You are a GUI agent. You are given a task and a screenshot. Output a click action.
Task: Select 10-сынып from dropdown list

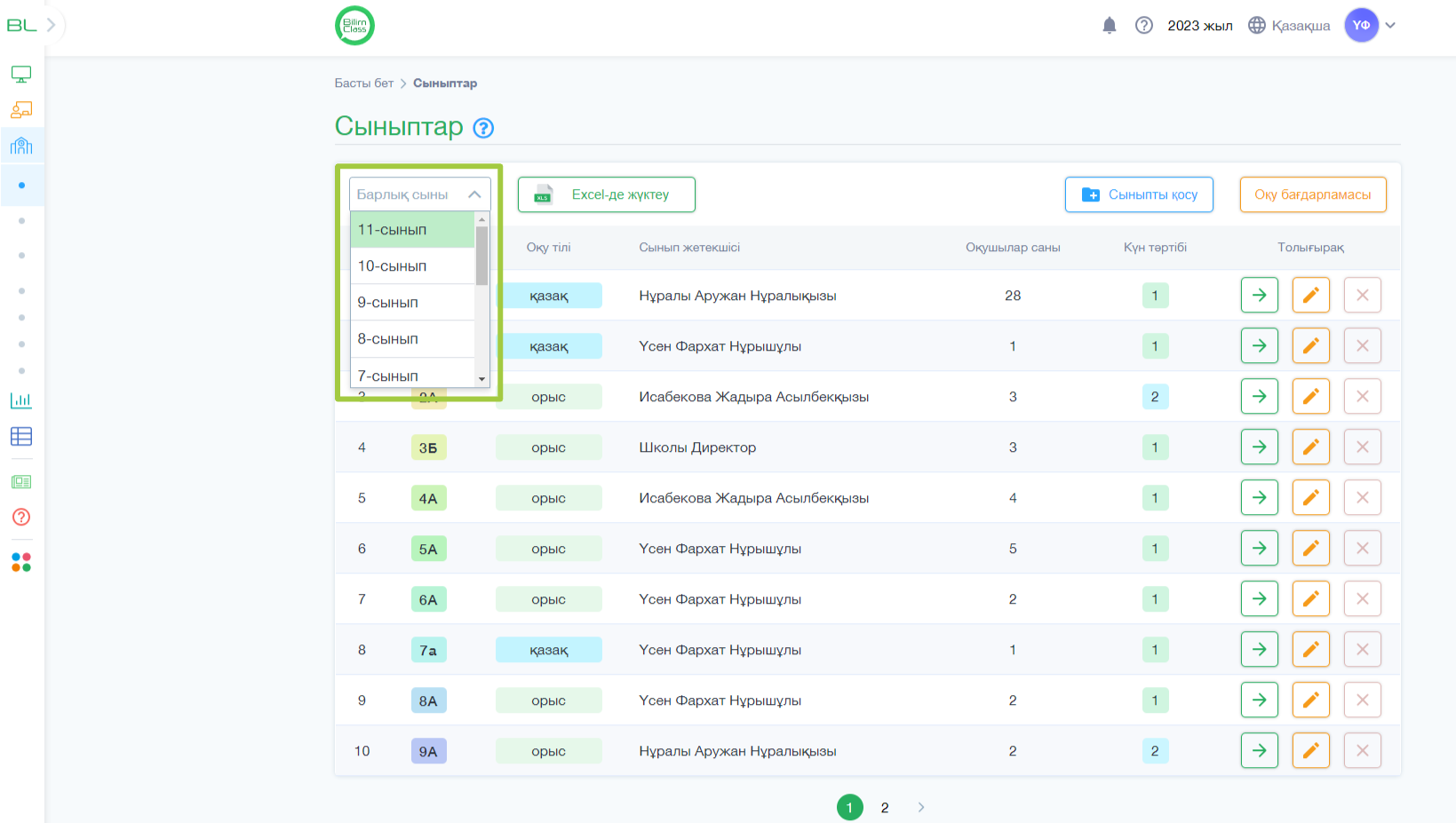412,266
